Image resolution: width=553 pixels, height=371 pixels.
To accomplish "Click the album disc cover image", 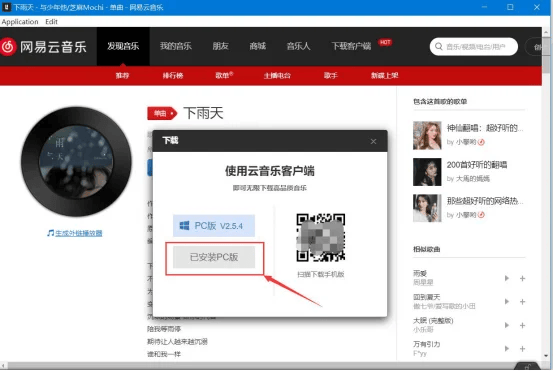I will coord(76,162).
